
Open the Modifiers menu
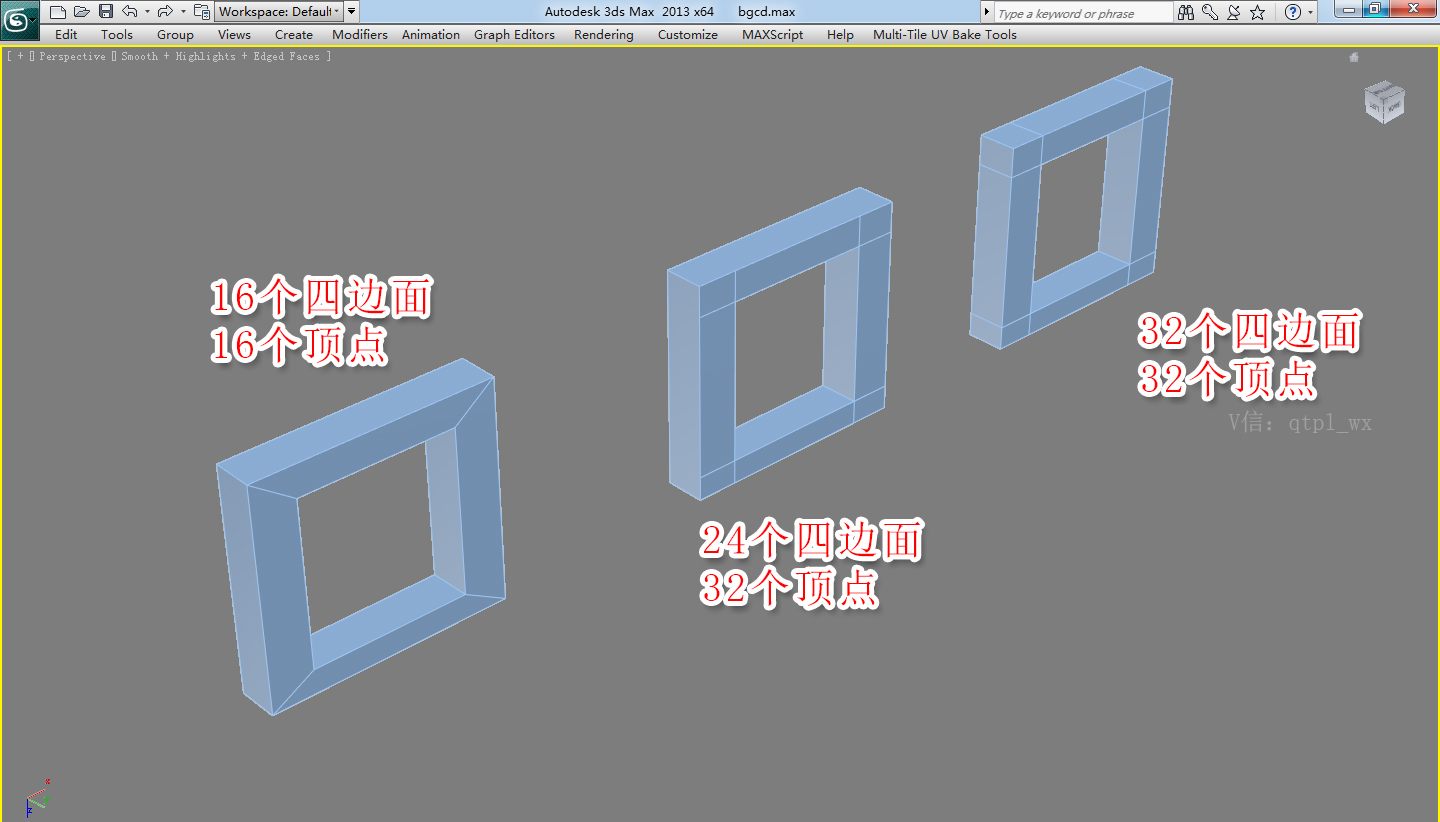[x=359, y=34]
